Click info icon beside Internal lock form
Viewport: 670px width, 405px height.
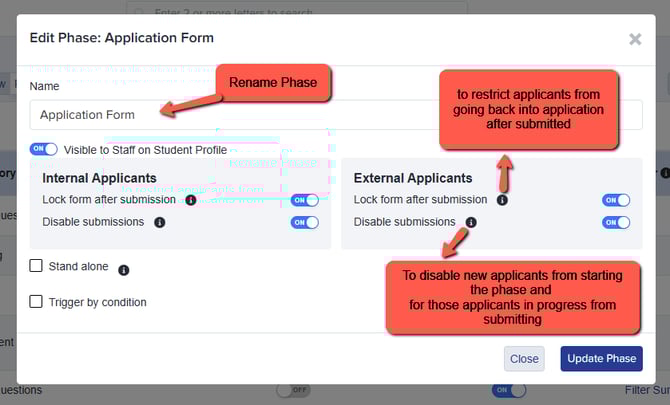click(x=191, y=200)
